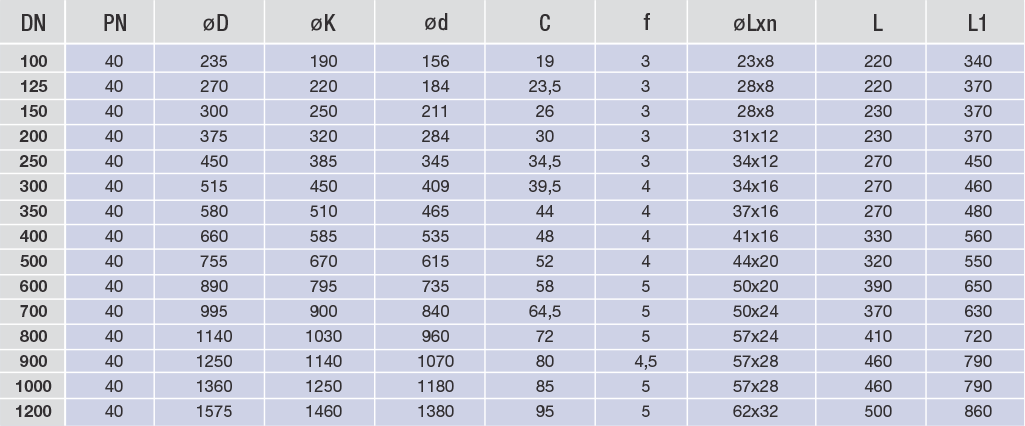The height and width of the screenshot is (426, 1025).
Task: Click the 4,5 value in f column
Action: 645,361
